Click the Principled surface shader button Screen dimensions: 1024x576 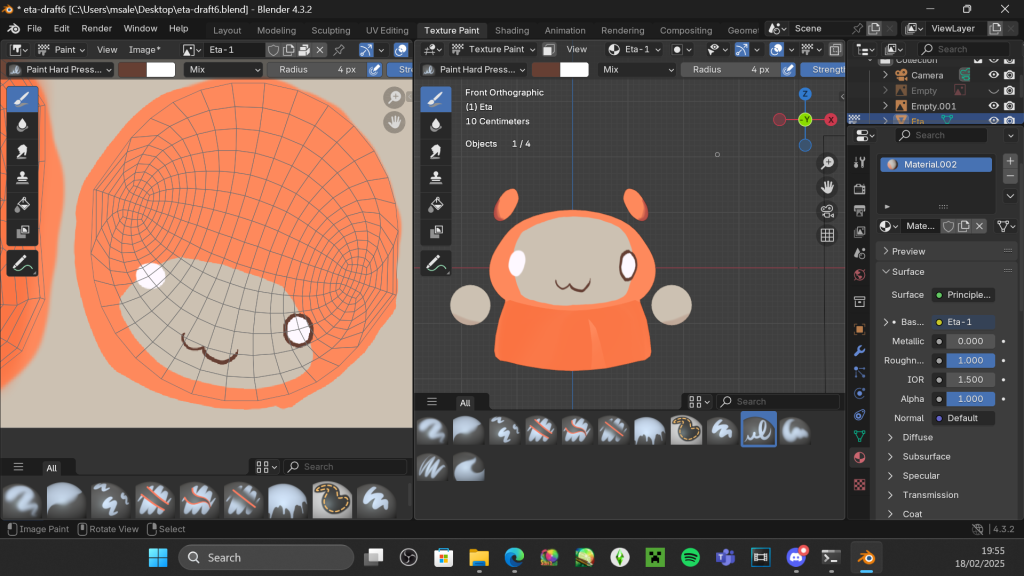963,295
